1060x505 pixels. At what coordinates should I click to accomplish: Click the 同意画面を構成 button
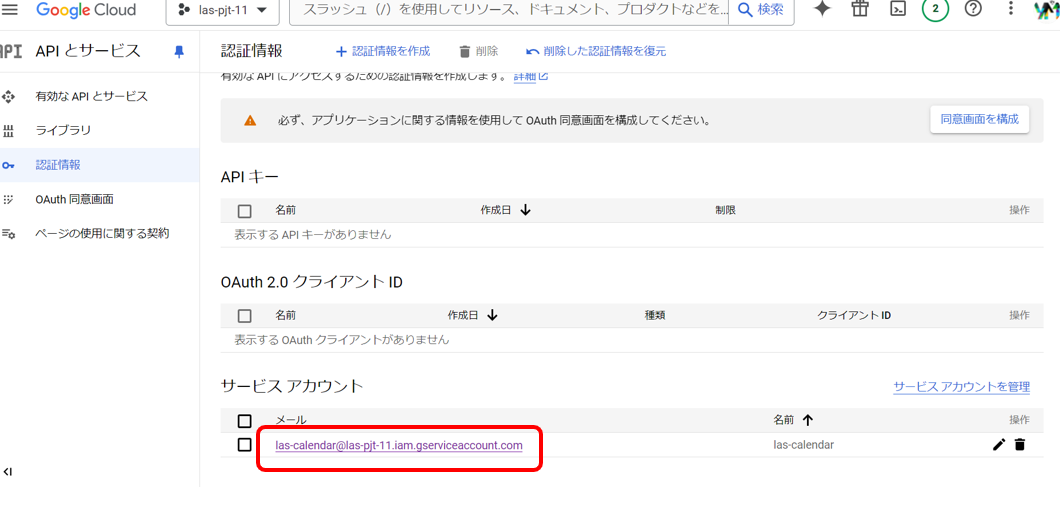(980, 120)
